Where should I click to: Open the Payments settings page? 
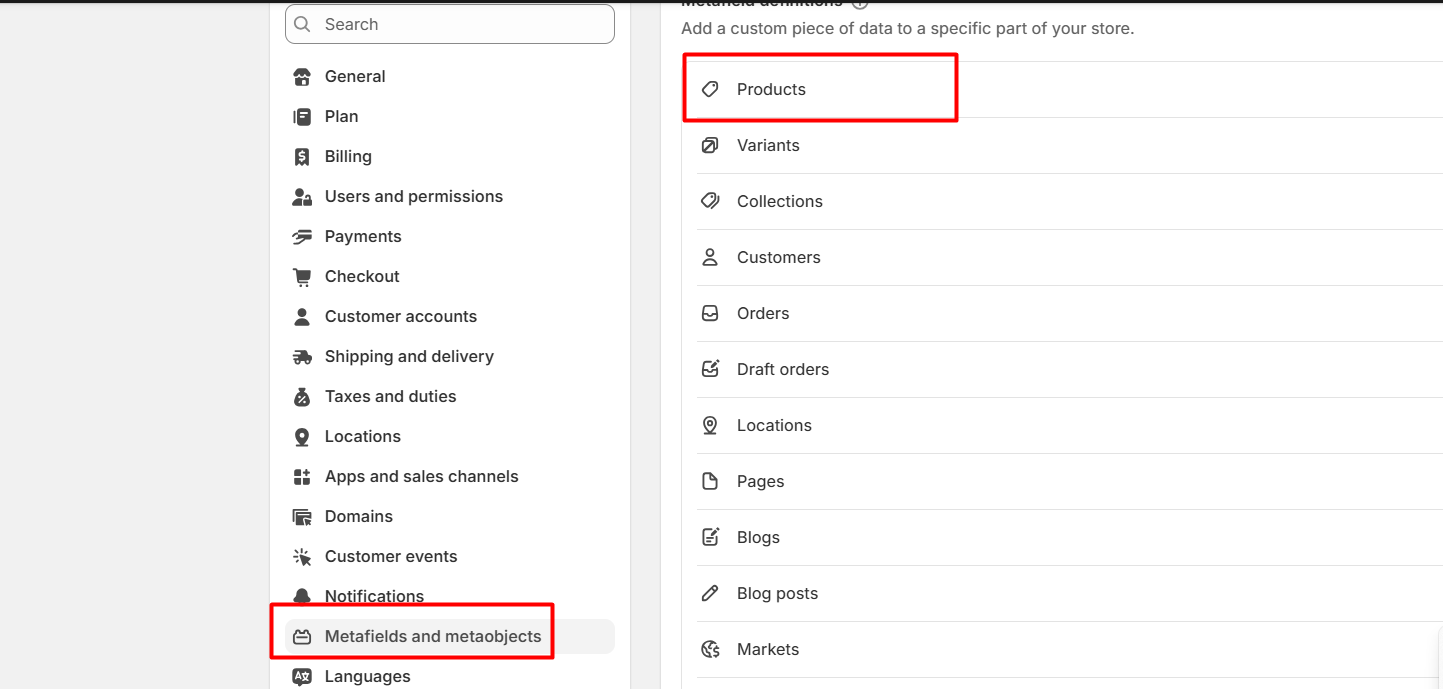click(x=362, y=237)
